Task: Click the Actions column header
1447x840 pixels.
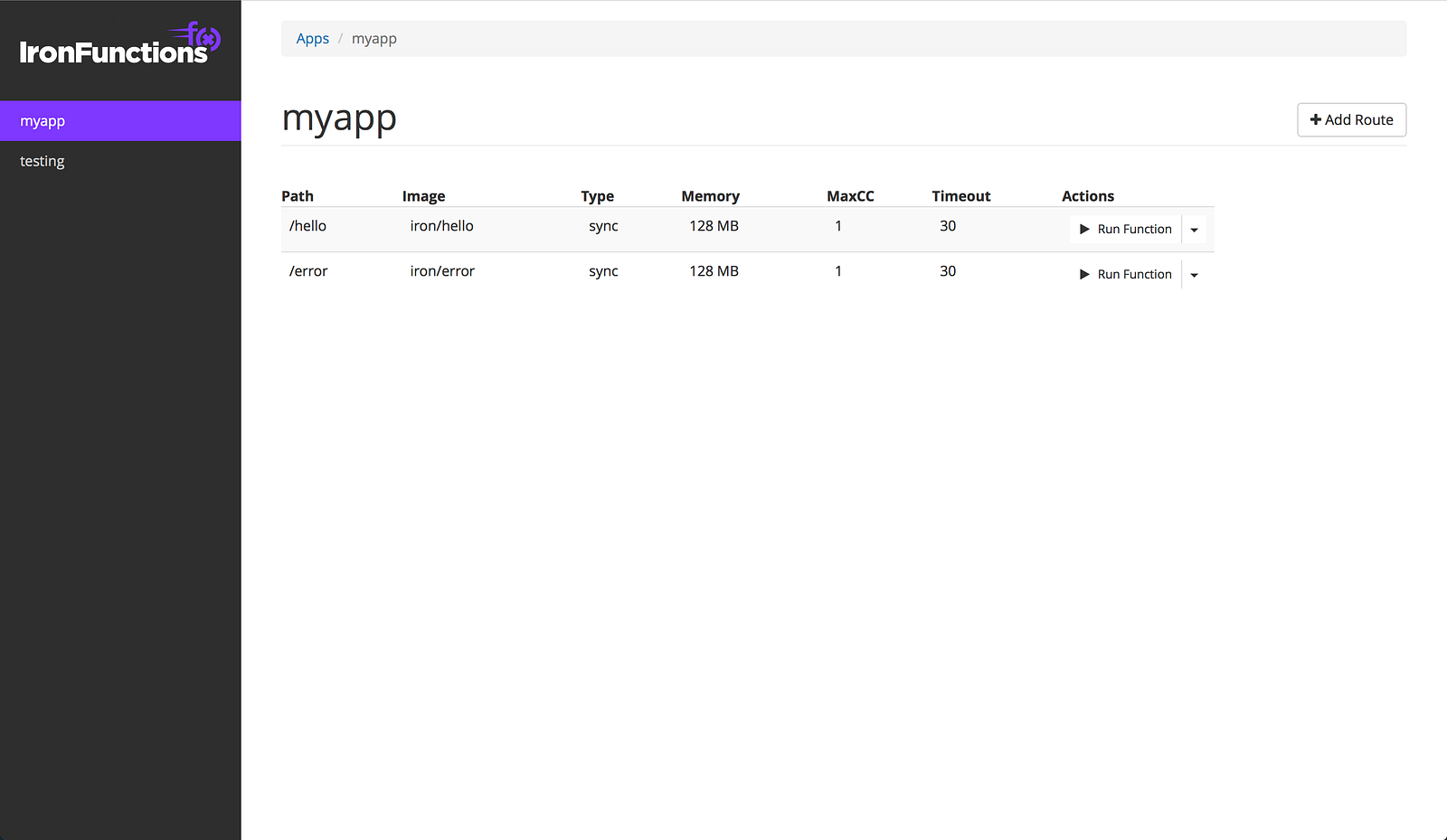Action: [x=1088, y=196]
